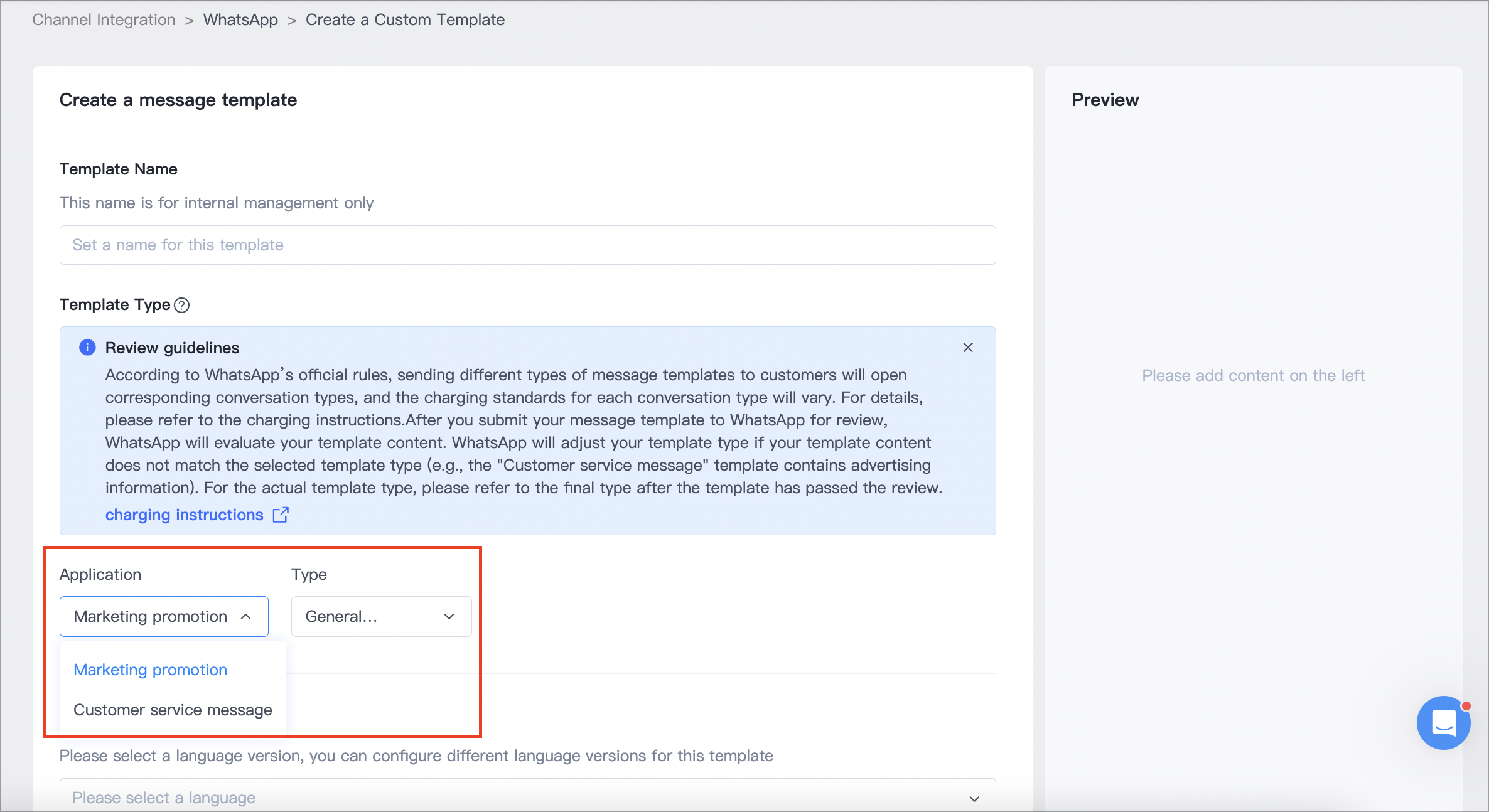Click the Application dropdown chevron arrow
Screen dimensions: 1489x812
pyautogui.click(x=246, y=616)
